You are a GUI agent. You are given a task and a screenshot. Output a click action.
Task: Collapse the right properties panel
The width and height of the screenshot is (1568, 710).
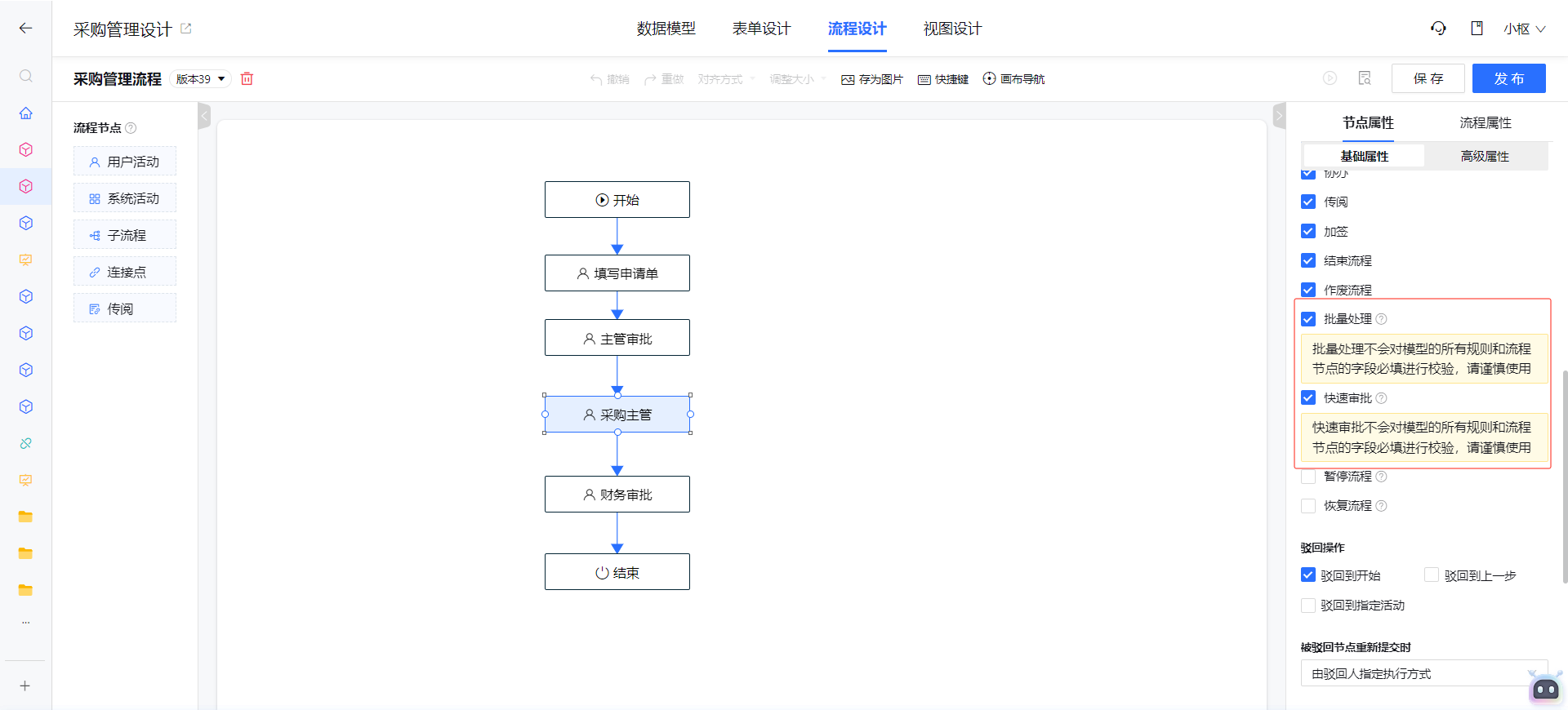click(x=1280, y=116)
